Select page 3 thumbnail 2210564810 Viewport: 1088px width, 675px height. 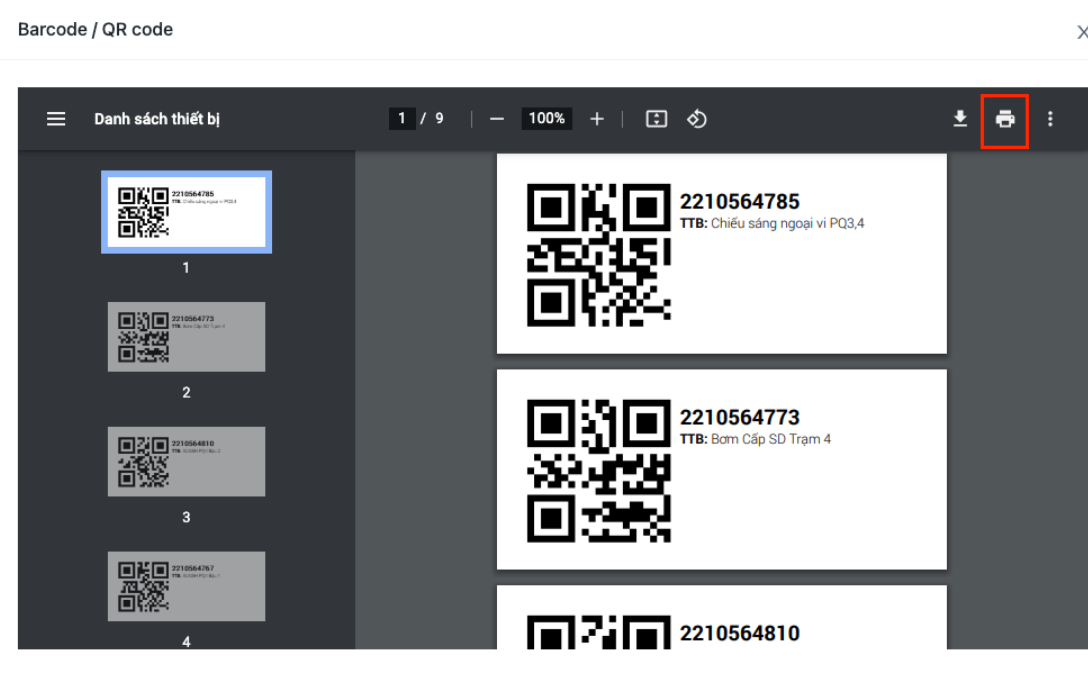point(187,461)
